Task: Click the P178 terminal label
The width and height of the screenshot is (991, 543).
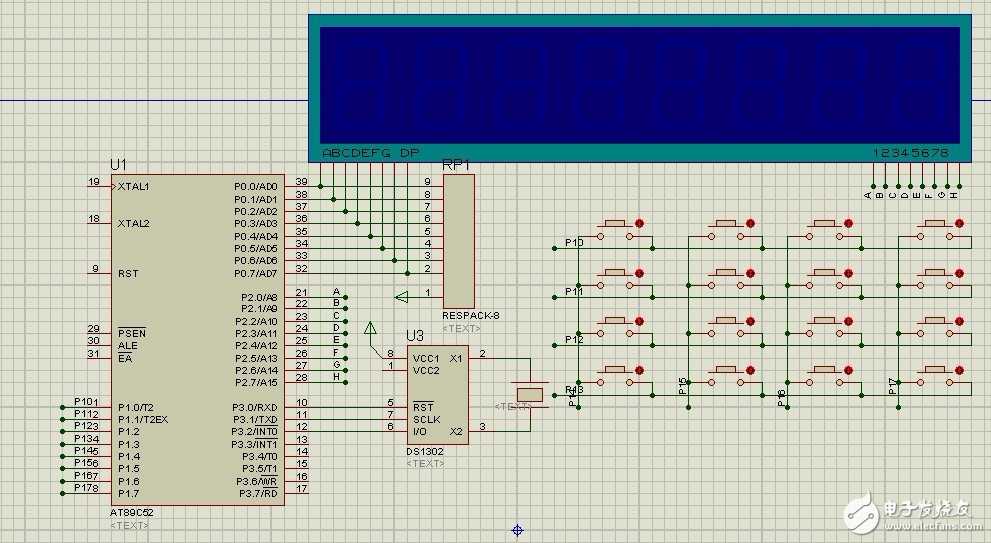Action: pos(87,488)
